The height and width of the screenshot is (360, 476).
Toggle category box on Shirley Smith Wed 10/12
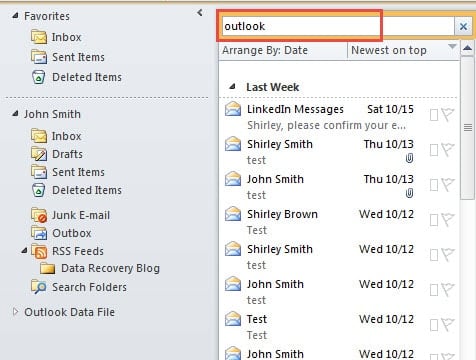point(434,255)
